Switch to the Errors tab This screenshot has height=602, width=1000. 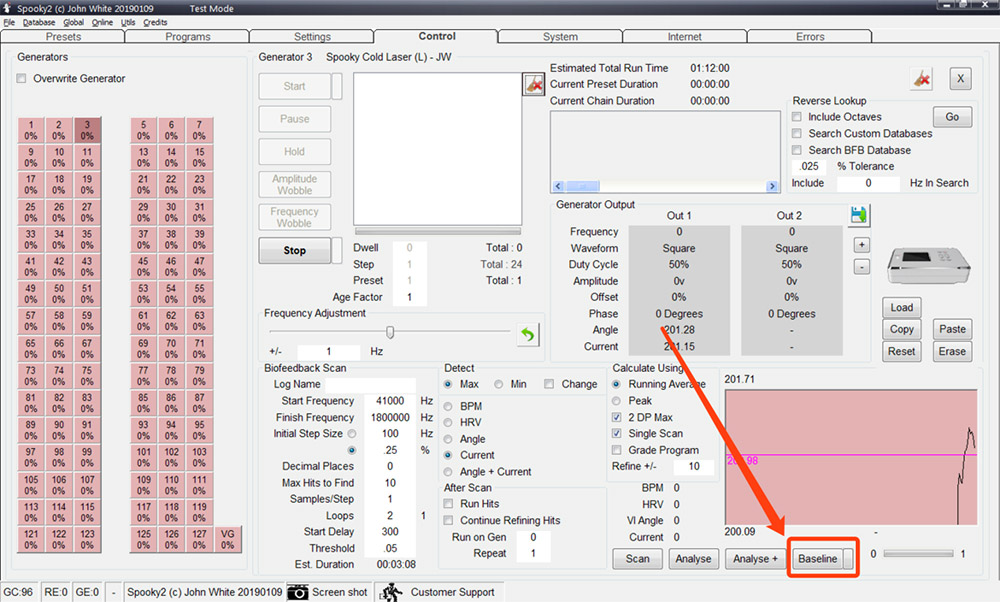[x=810, y=35]
